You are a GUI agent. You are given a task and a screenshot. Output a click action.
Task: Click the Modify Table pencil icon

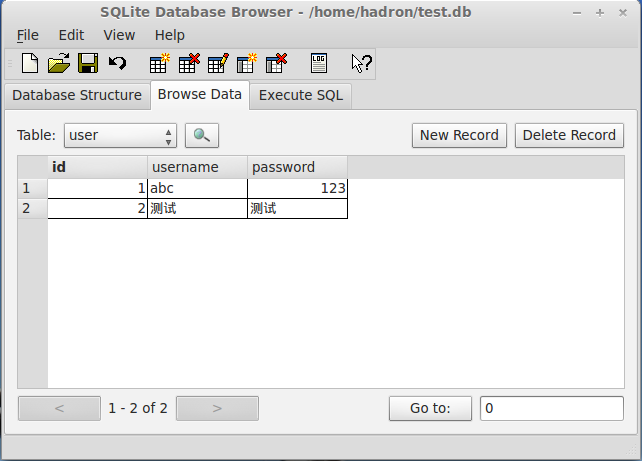[217, 64]
